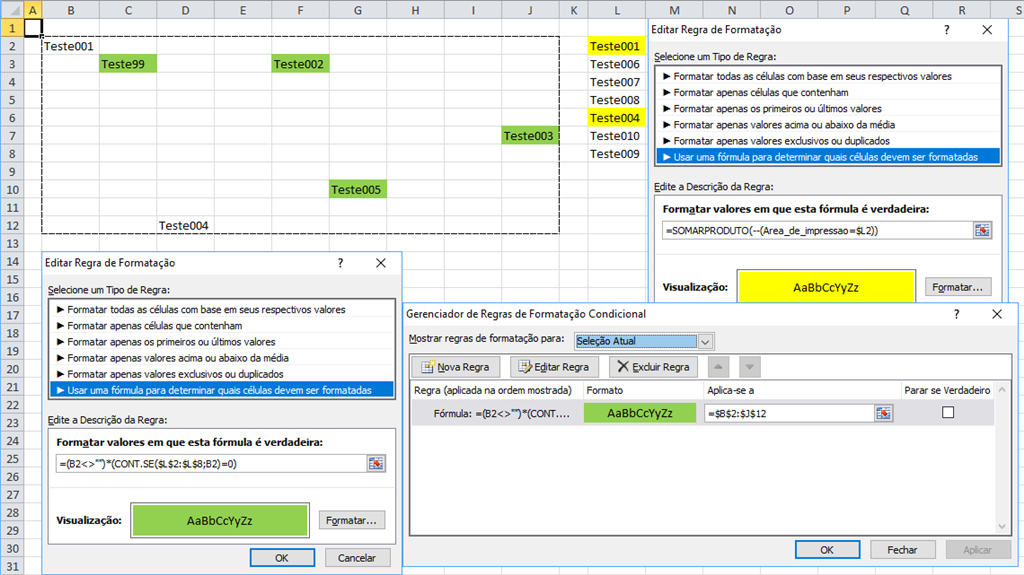Image resolution: width=1024 pixels, height=575 pixels.
Task: Click the yellow AaBbCcYyZz preview swatch
Action: tap(826, 287)
